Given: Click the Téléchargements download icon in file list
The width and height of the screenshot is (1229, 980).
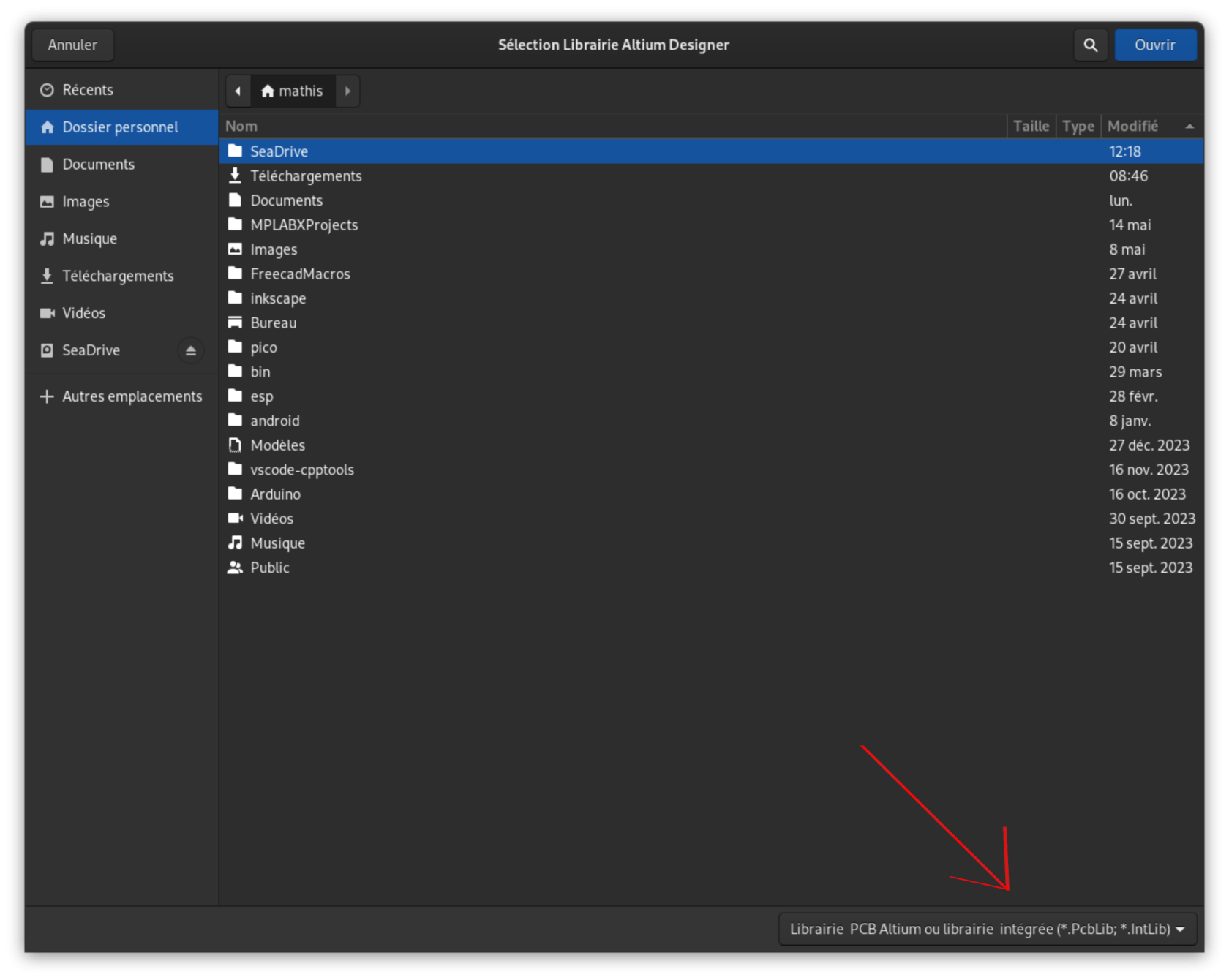Looking at the screenshot, I should pyautogui.click(x=235, y=176).
